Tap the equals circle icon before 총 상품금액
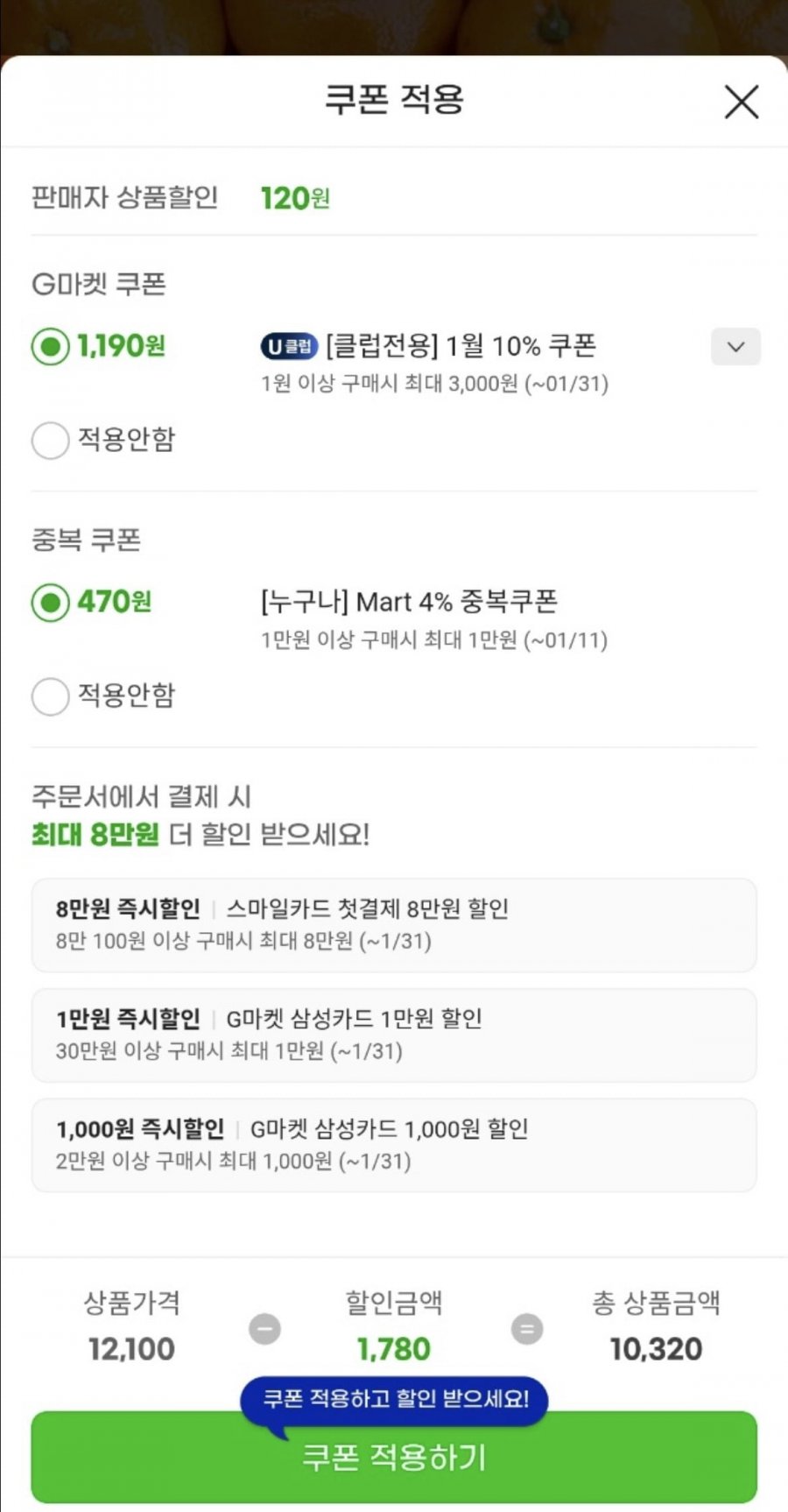The image size is (788, 1512). tap(526, 1329)
